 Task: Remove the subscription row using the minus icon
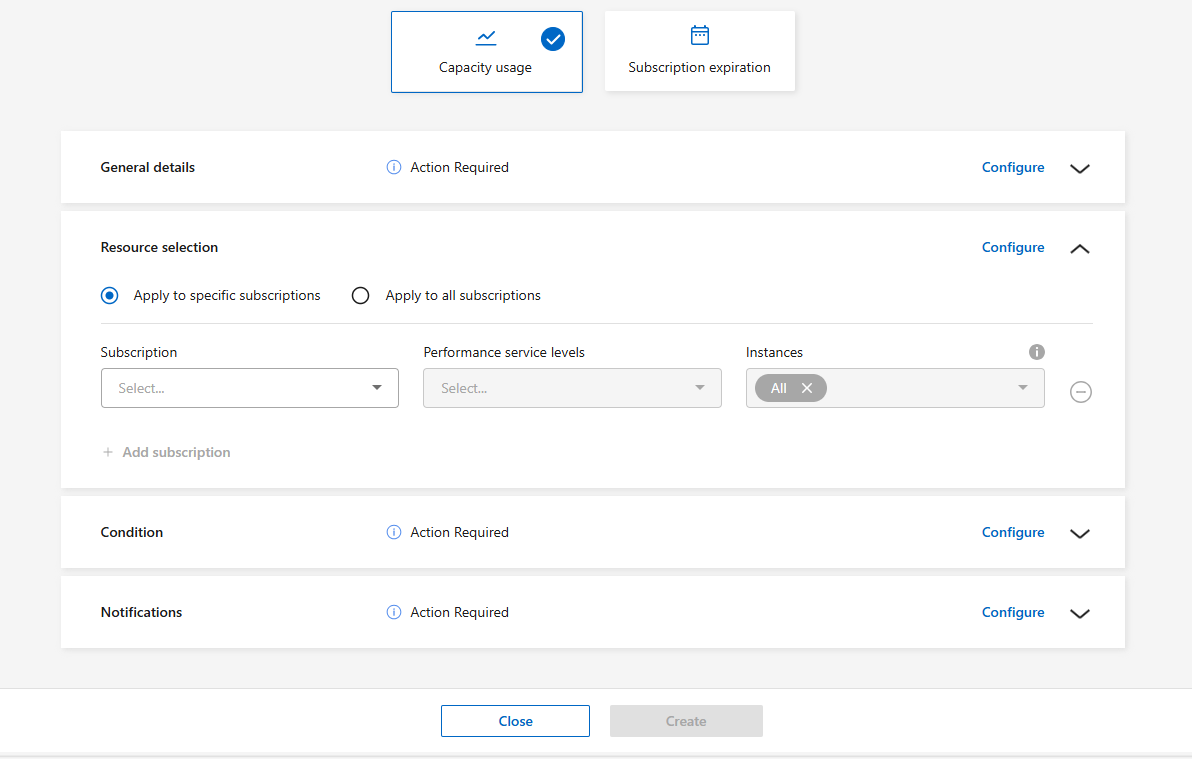1080,392
